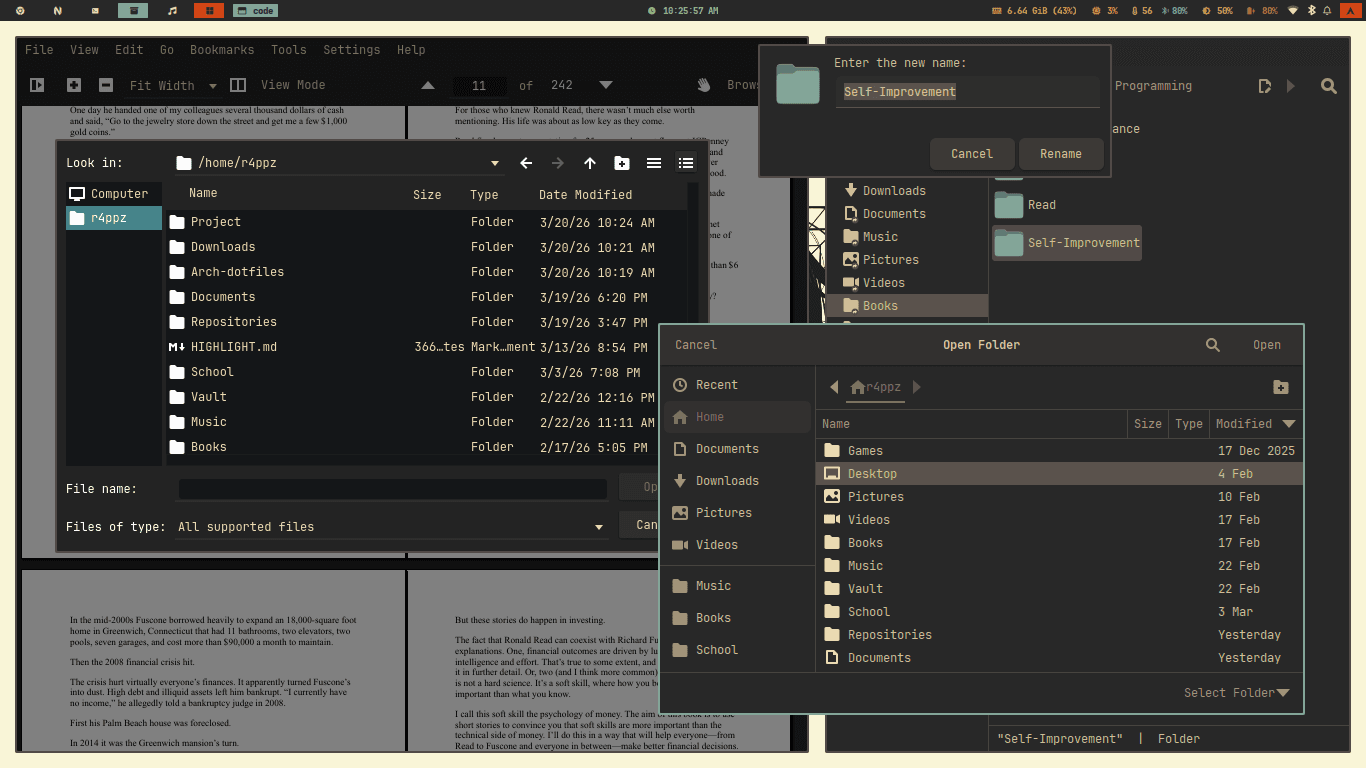Click the play arrow icon beside the file manager search
This screenshot has height=768, width=1366.
tap(1291, 86)
